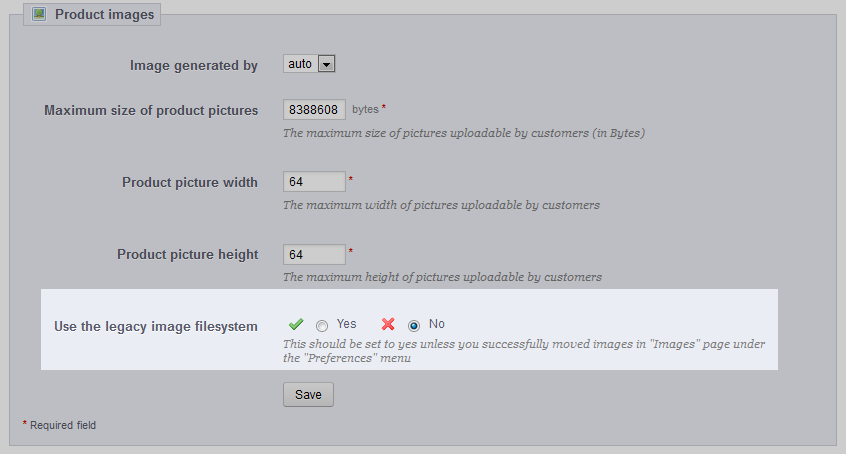Click the Image generated by label
The image size is (846, 454).
(194, 65)
